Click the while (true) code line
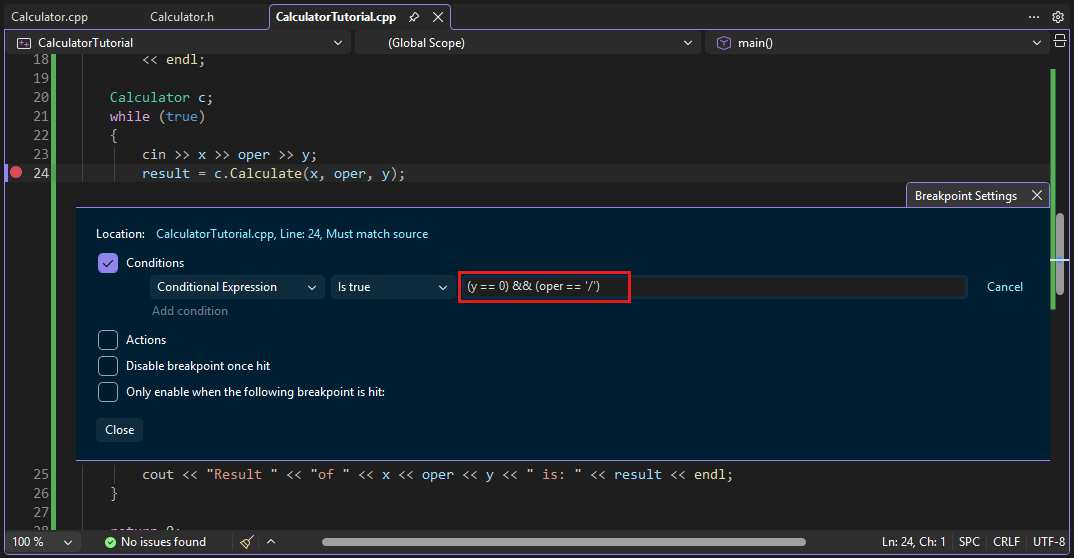Viewport: 1074px width, 558px height. [x=158, y=116]
